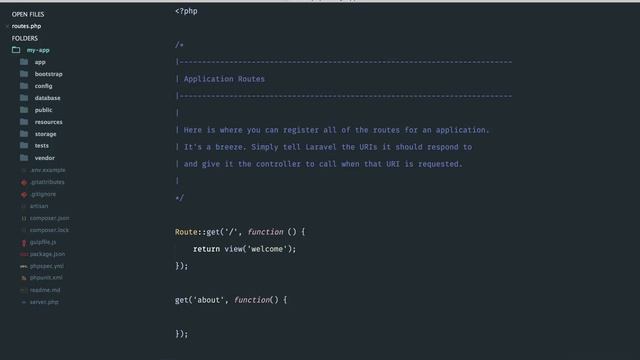Click the phpunit.xml file icon
This screenshot has height=360, width=640.
pos(24,278)
